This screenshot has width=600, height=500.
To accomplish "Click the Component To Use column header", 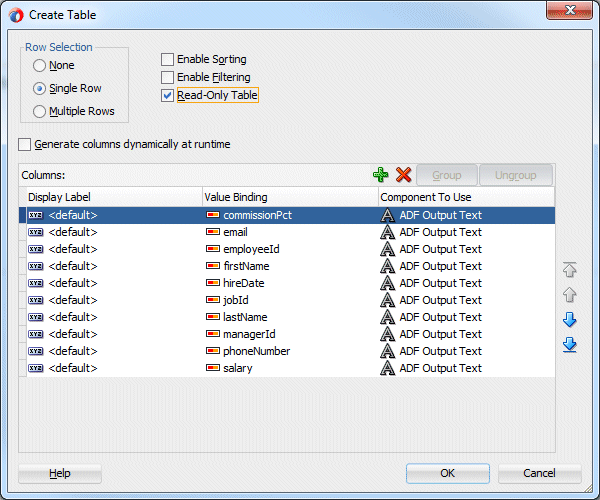I will (466, 197).
